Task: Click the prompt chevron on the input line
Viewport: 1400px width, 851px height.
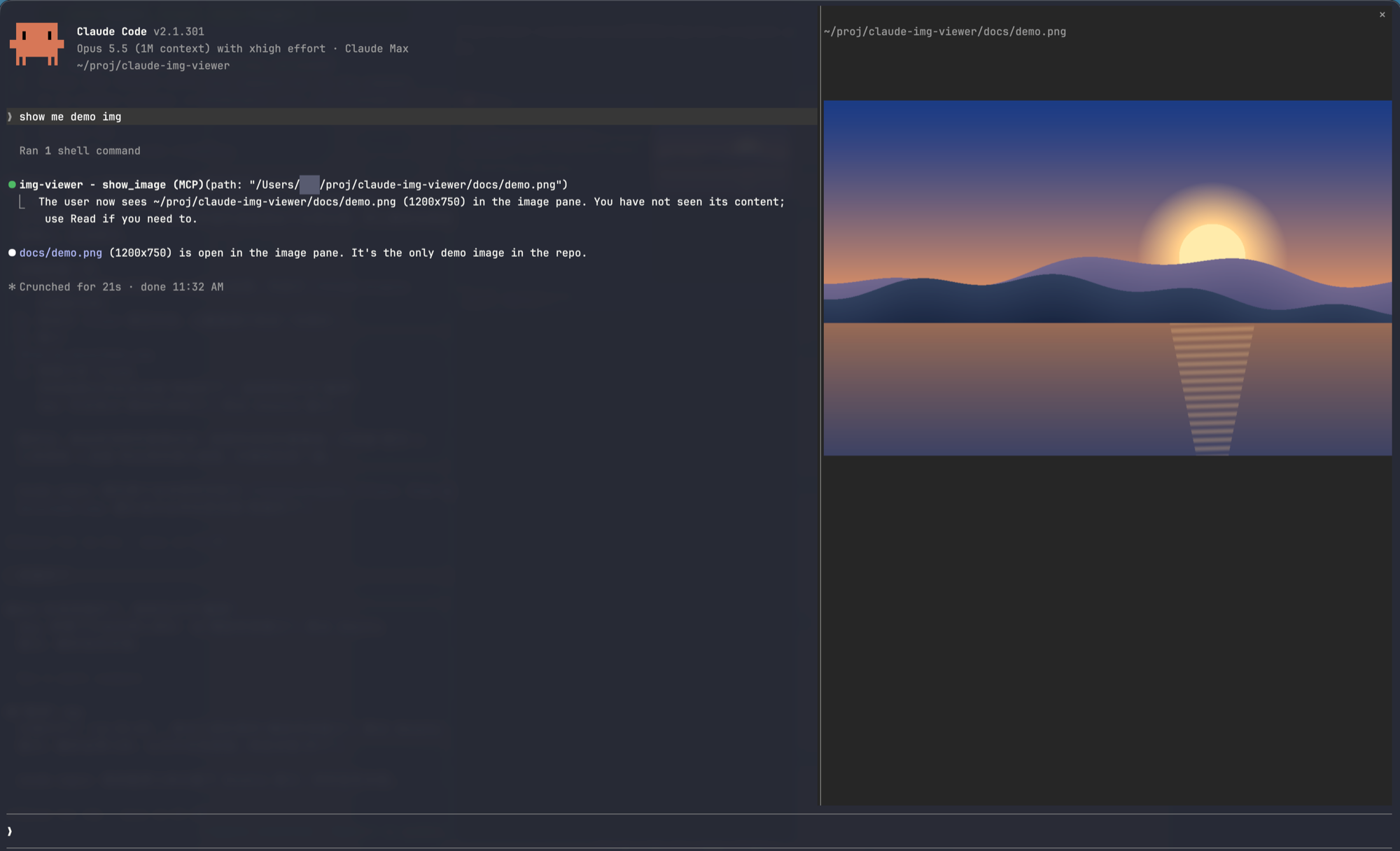Action: 10,831
